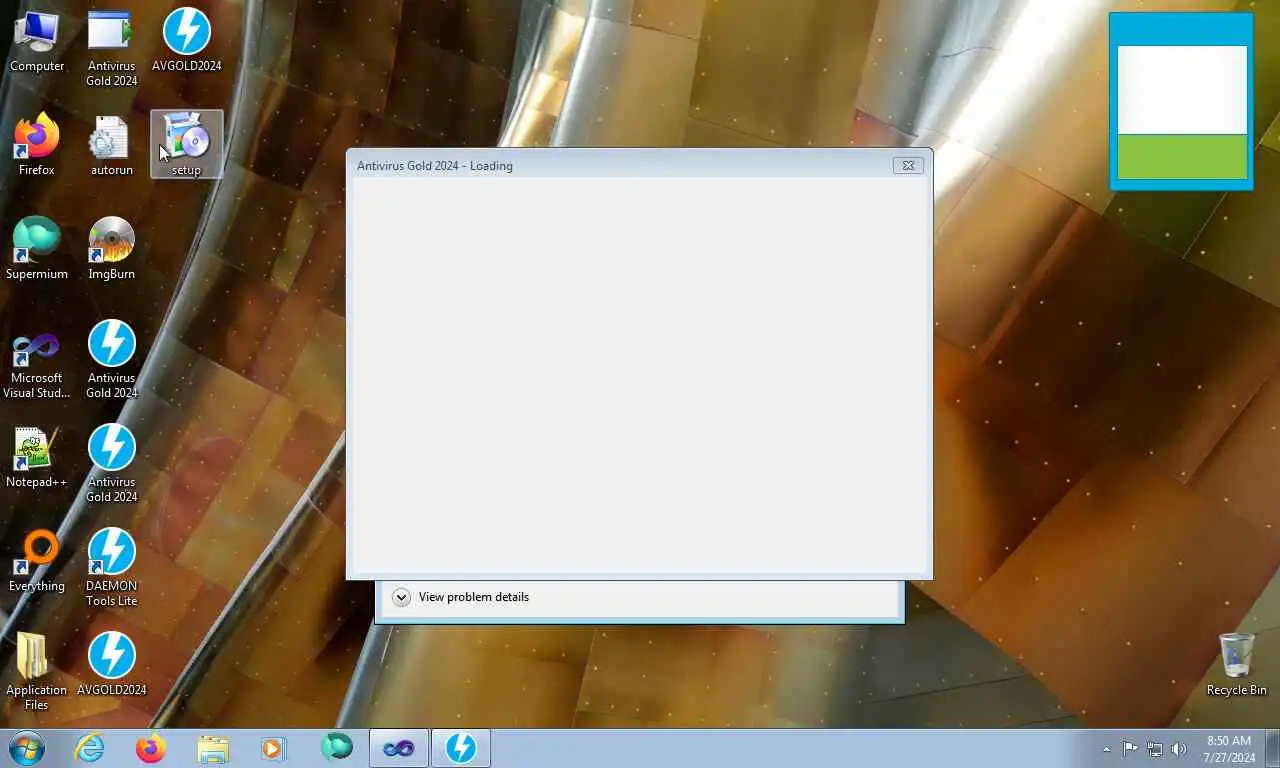Open Windows Media Player from the taskbar
Image resolution: width=1280 pixels, height=768 pixels.
coord(273,748)
